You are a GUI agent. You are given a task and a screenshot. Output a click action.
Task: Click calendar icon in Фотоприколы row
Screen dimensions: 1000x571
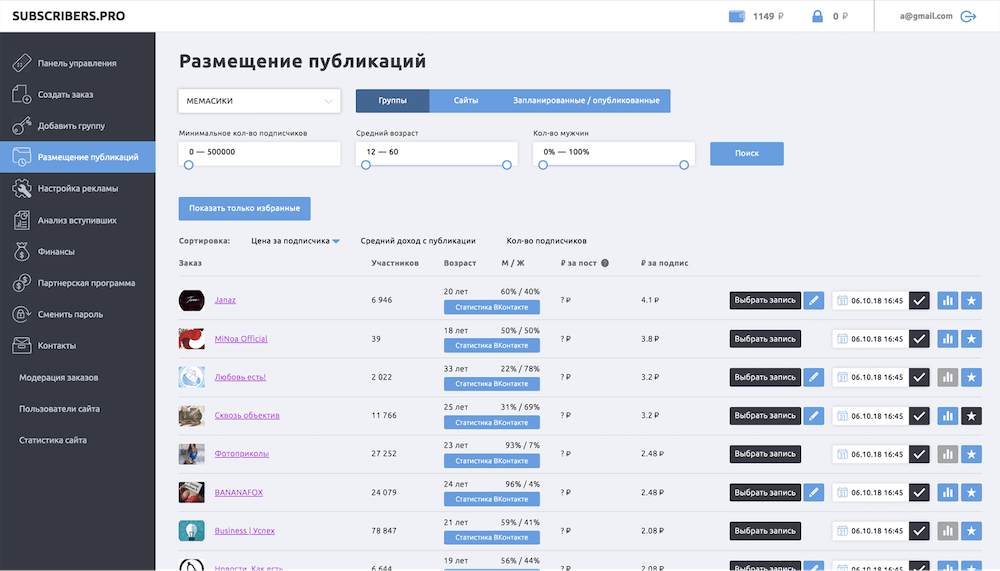coord(842,454)
